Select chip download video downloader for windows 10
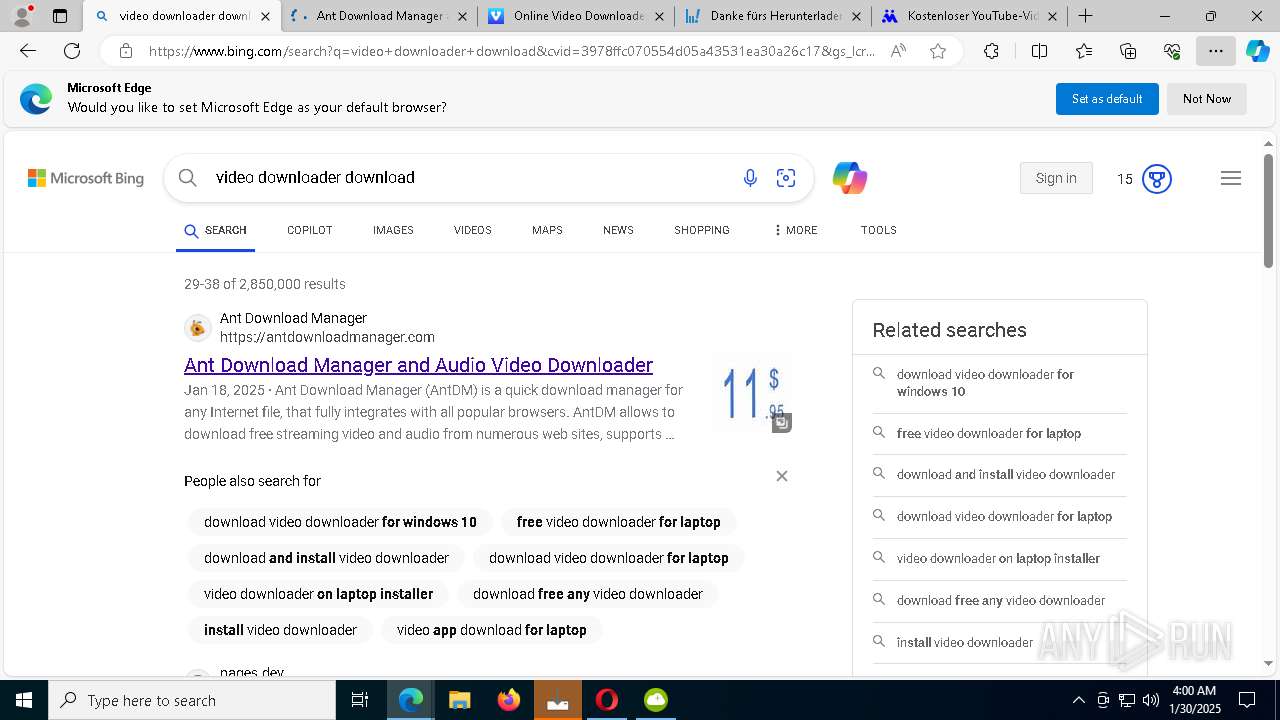 click(340, 522)
